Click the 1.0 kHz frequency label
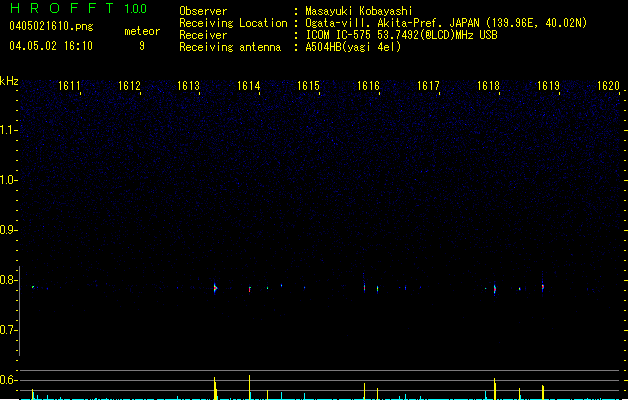 (x=8, y=180)
